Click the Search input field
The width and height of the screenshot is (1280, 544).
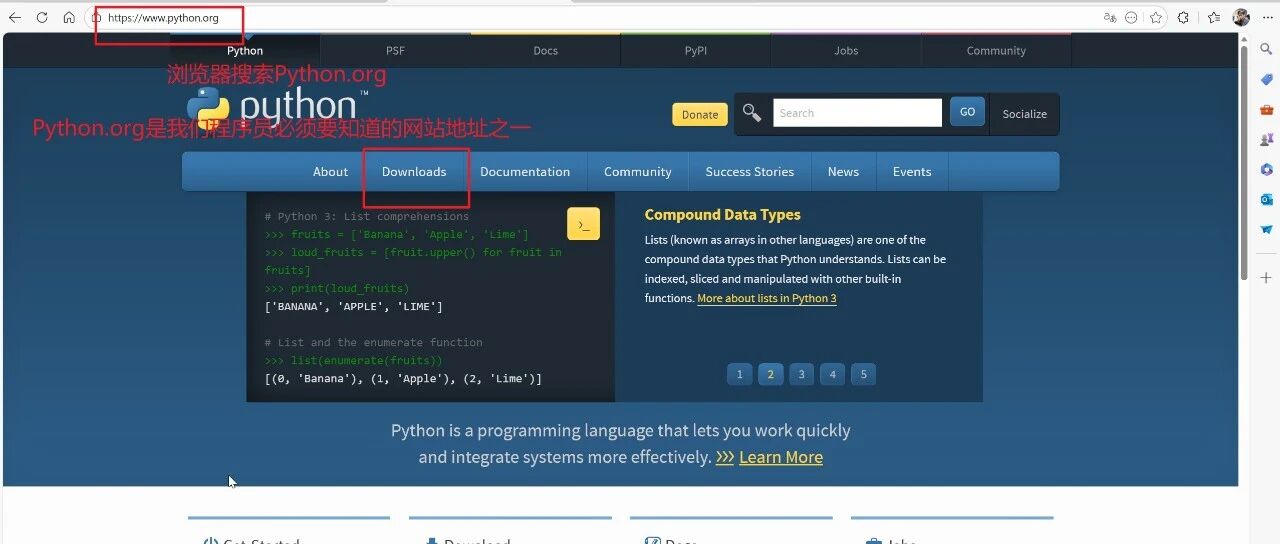click(x=857, y=113)
